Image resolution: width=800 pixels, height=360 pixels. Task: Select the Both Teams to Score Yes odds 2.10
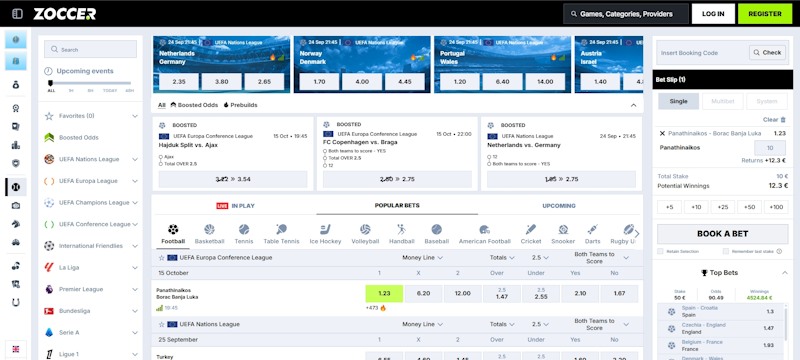[580, 294]
